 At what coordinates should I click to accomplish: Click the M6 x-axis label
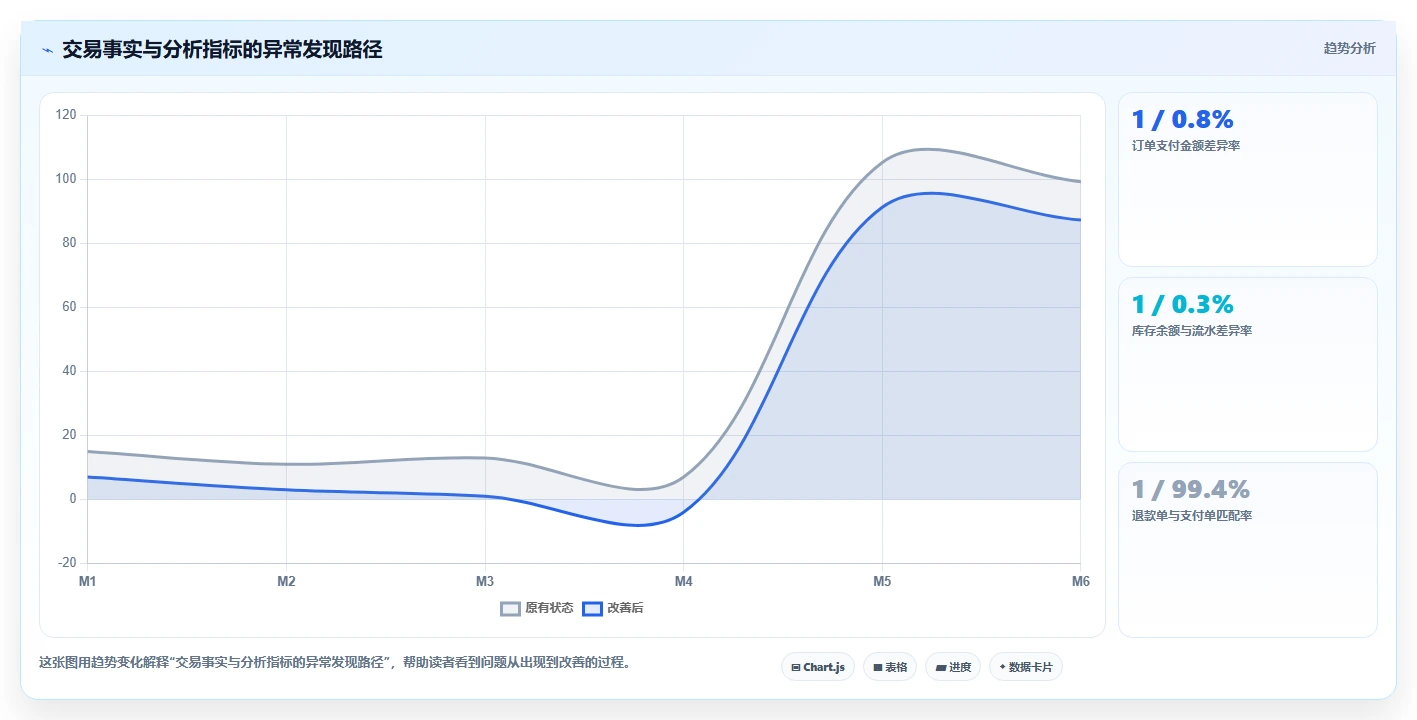tap(1081, 581)
